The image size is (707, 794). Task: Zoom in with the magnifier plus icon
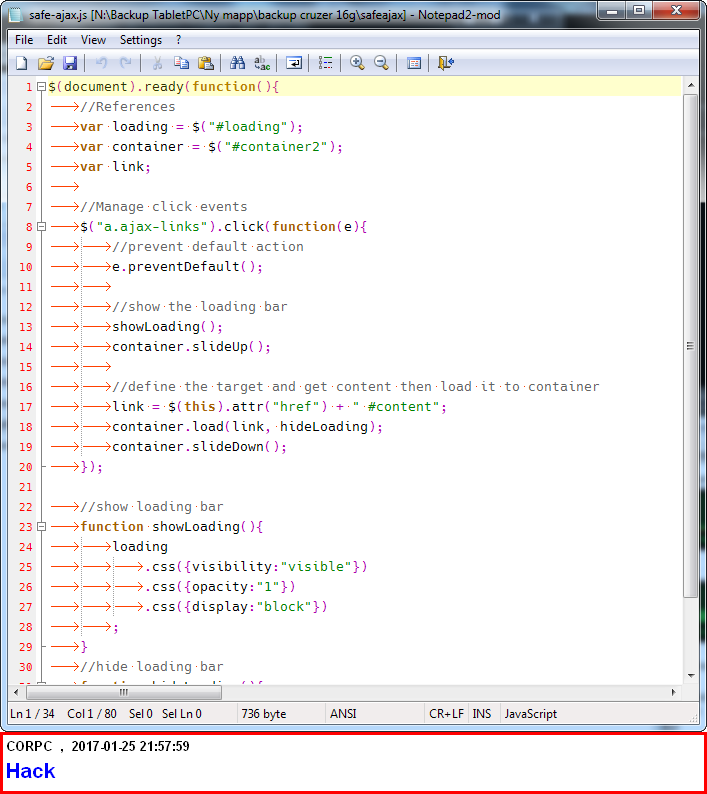point(357,63)
